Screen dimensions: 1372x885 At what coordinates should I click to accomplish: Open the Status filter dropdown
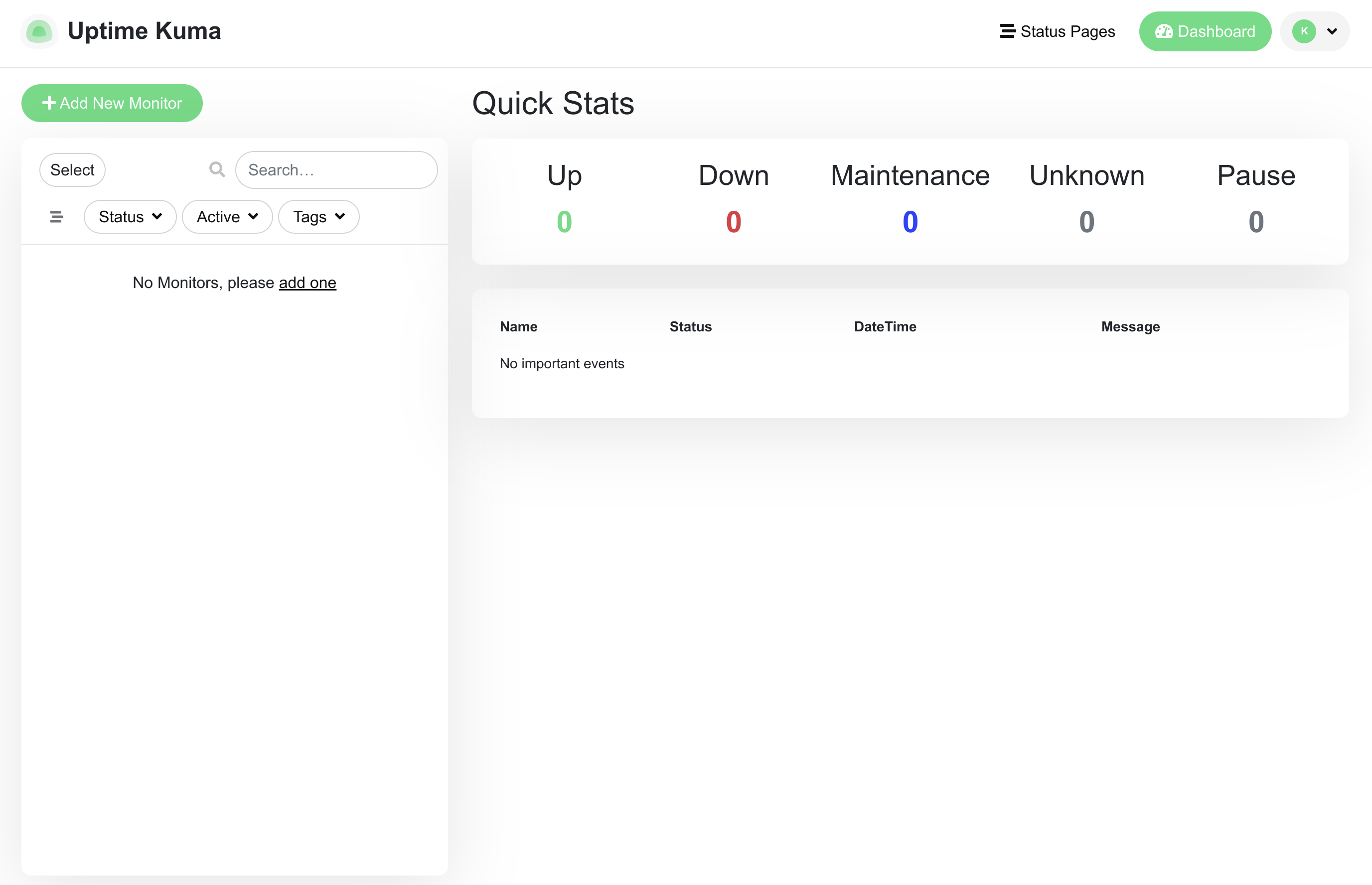130,217
